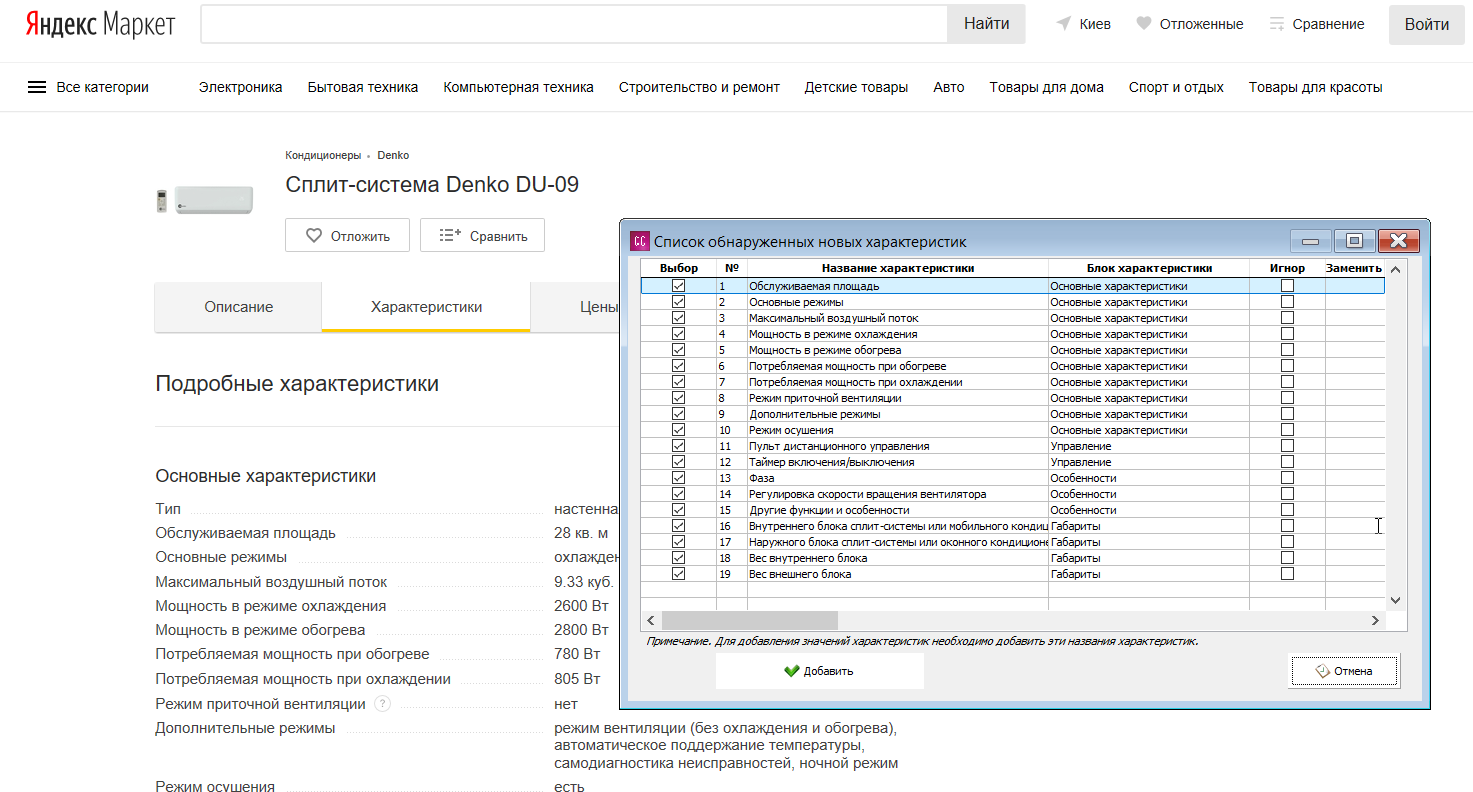Open the Спорт и отдых category
This screenshot has width=1473, height=792.
click(x=1176, y=87)
